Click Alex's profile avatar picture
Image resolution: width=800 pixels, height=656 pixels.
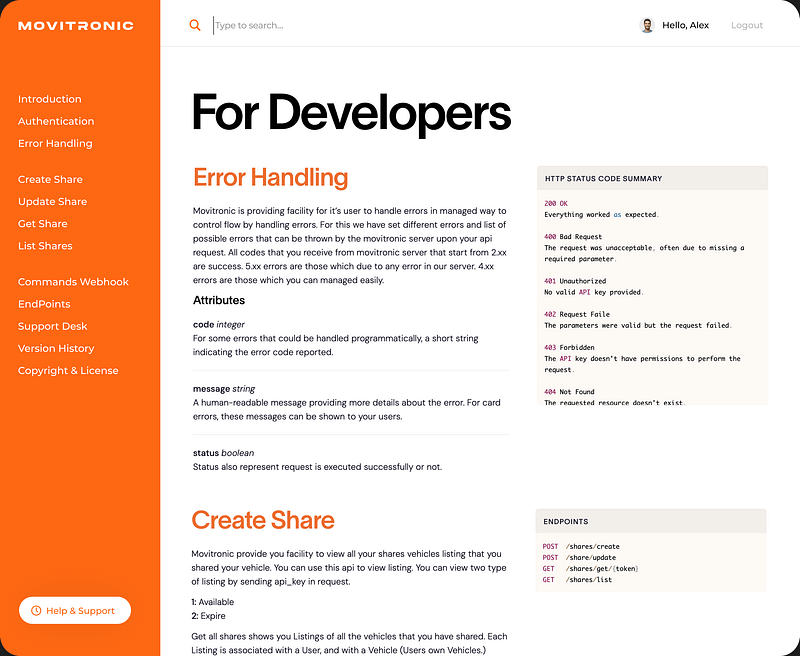pyautogui.click(x=647, y=25)
